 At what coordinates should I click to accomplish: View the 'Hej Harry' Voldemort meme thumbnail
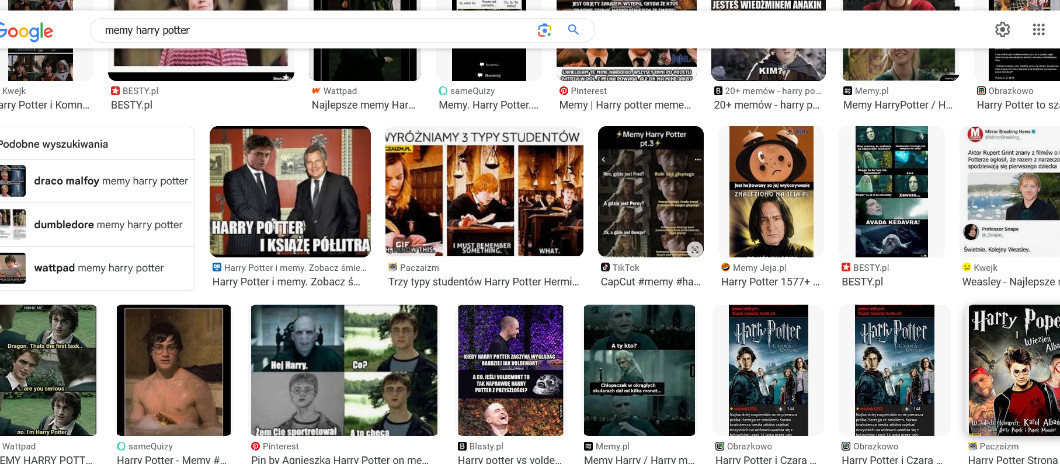(344, 370)
